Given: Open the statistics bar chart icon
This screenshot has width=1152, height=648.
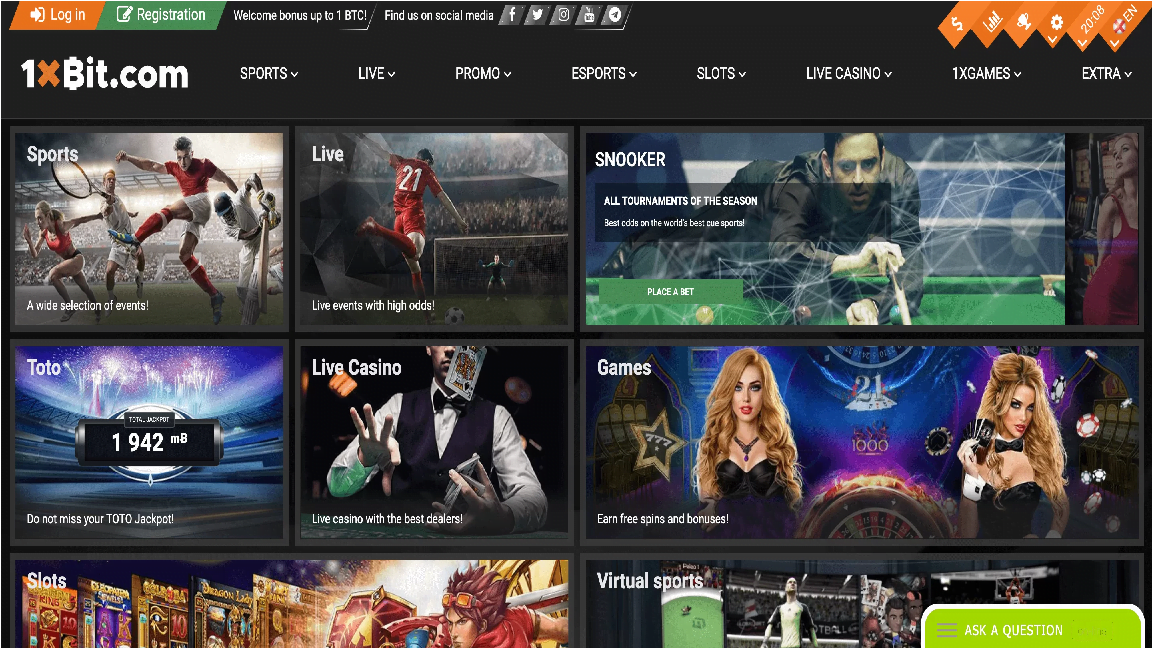Looking at the screenshot, I should coord(992,22).
